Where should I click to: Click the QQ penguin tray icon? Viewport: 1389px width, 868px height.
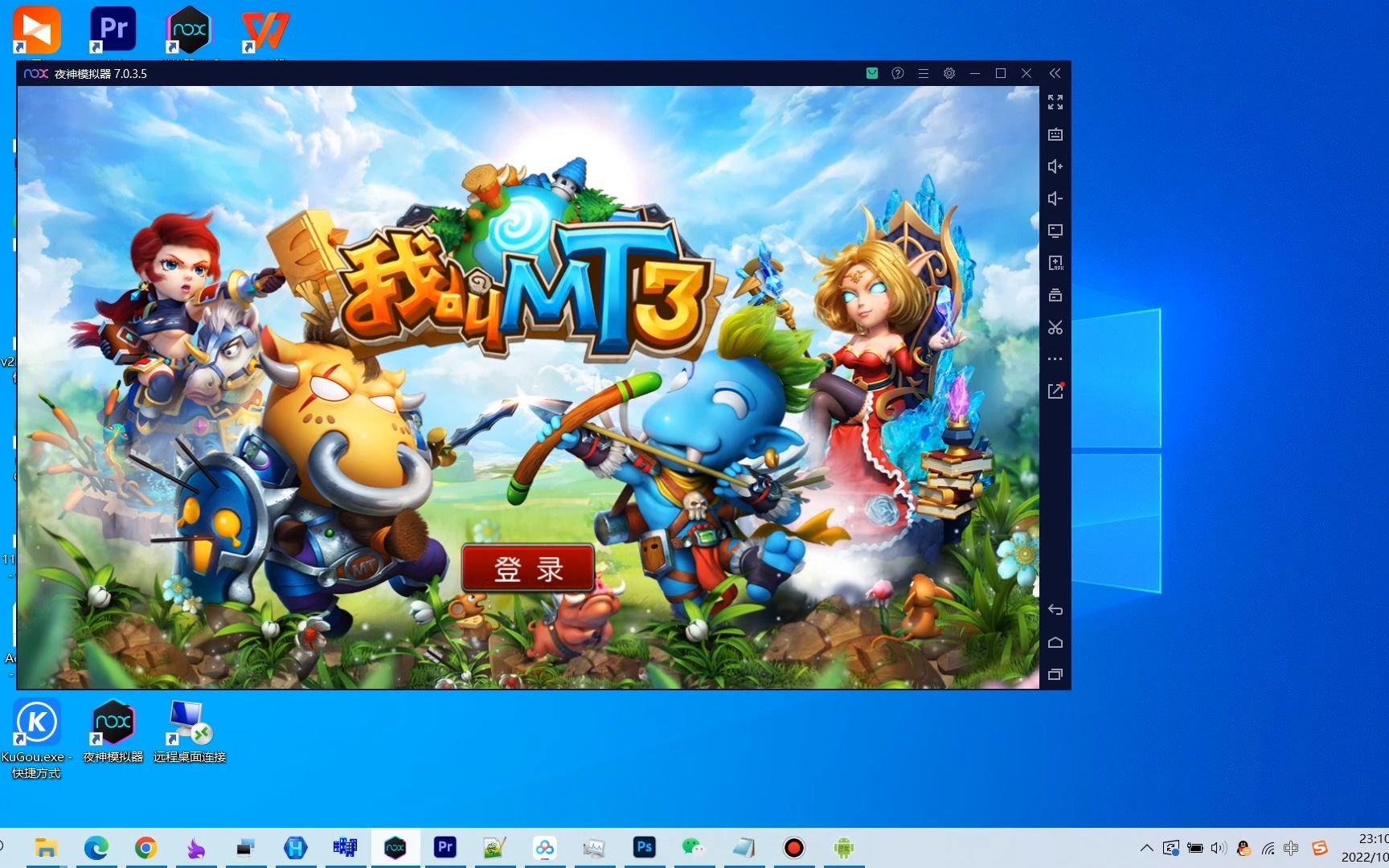tap(1244, 848)
